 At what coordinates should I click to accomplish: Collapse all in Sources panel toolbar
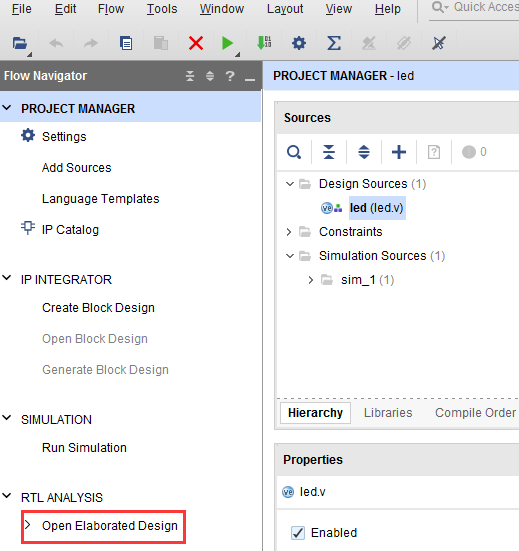coord(329,152)
